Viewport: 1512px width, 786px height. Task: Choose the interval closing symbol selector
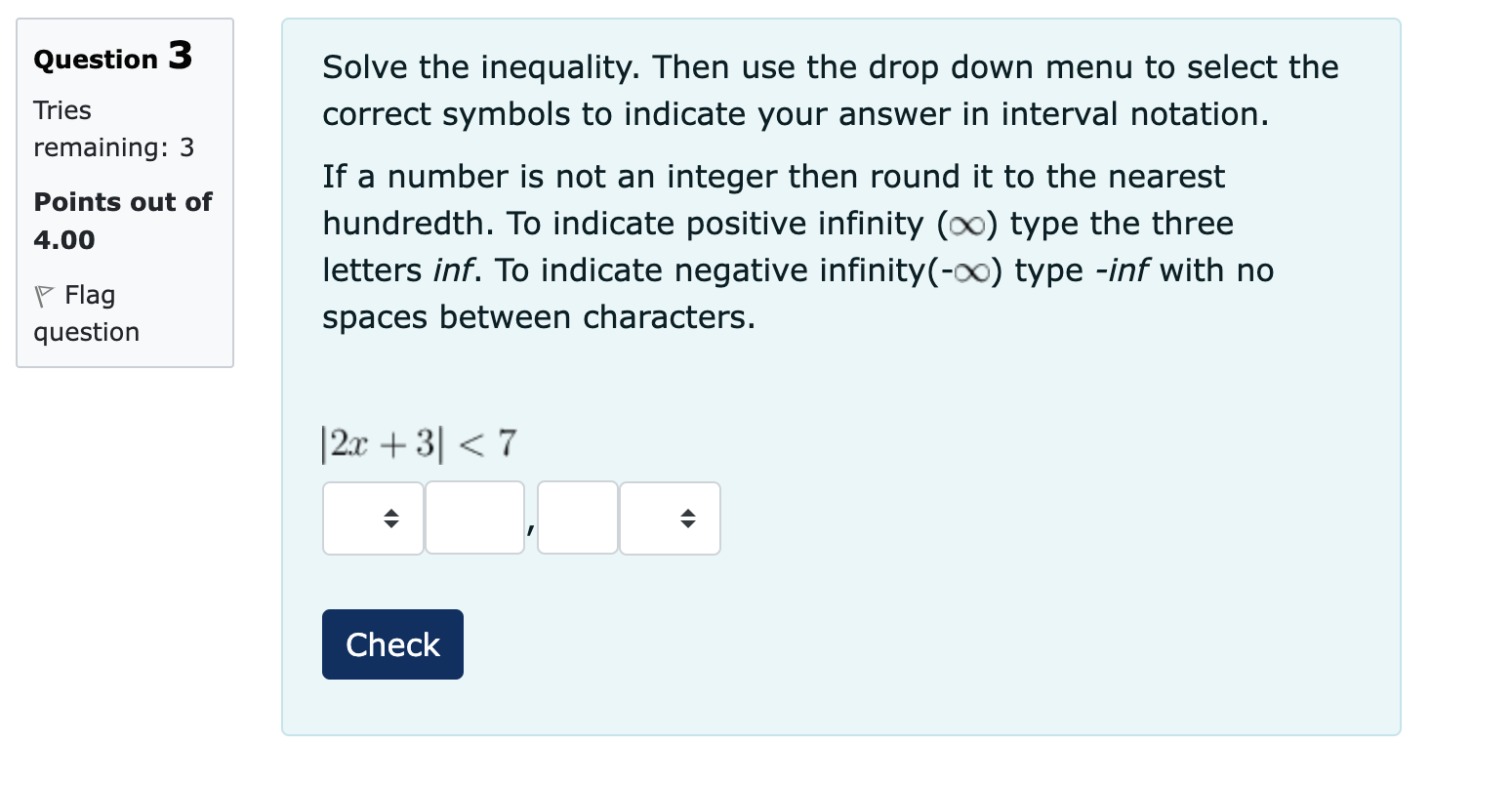click(670, 518)
